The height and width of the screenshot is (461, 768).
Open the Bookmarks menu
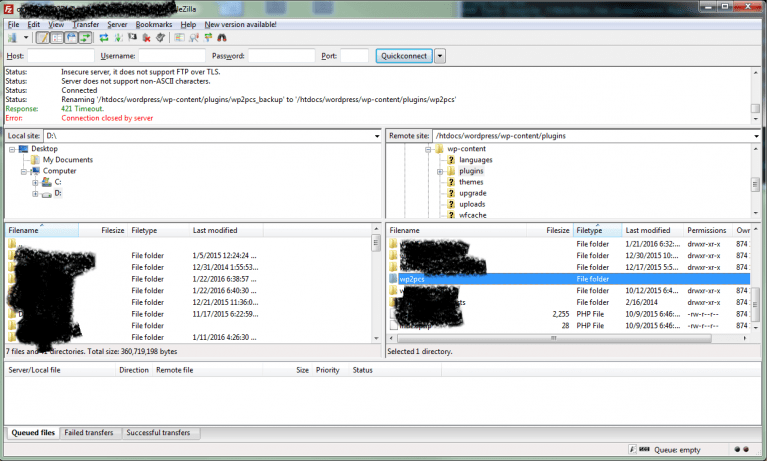pos(153,23)
